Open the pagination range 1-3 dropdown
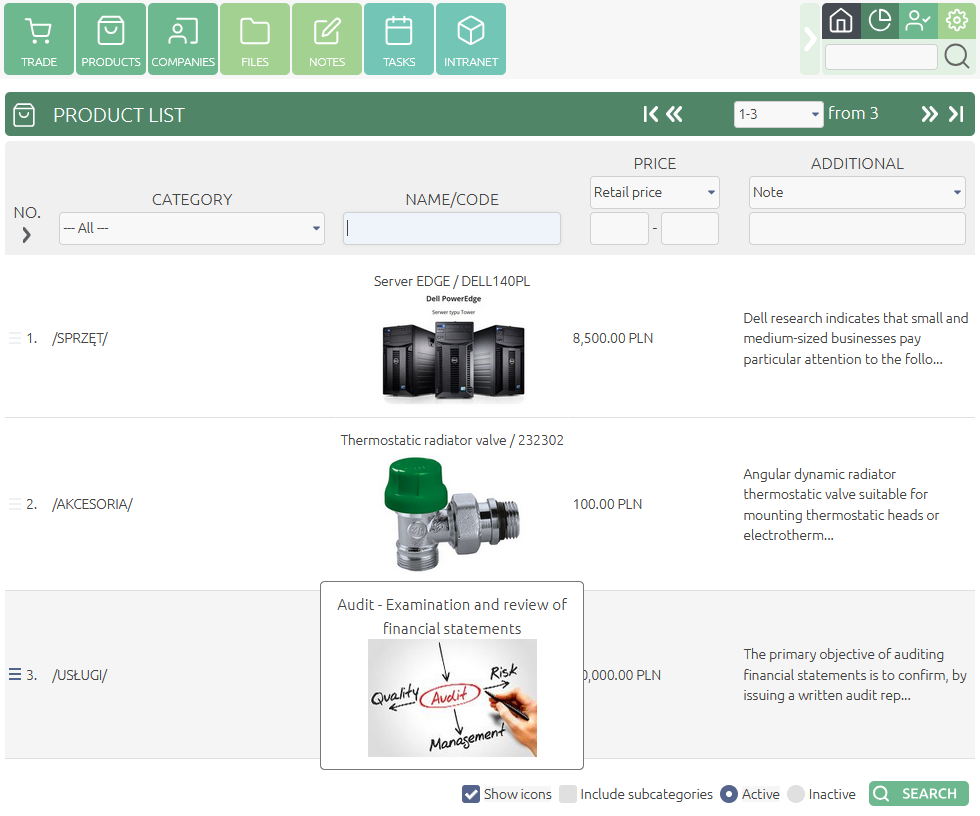 (x=779, y=114)
